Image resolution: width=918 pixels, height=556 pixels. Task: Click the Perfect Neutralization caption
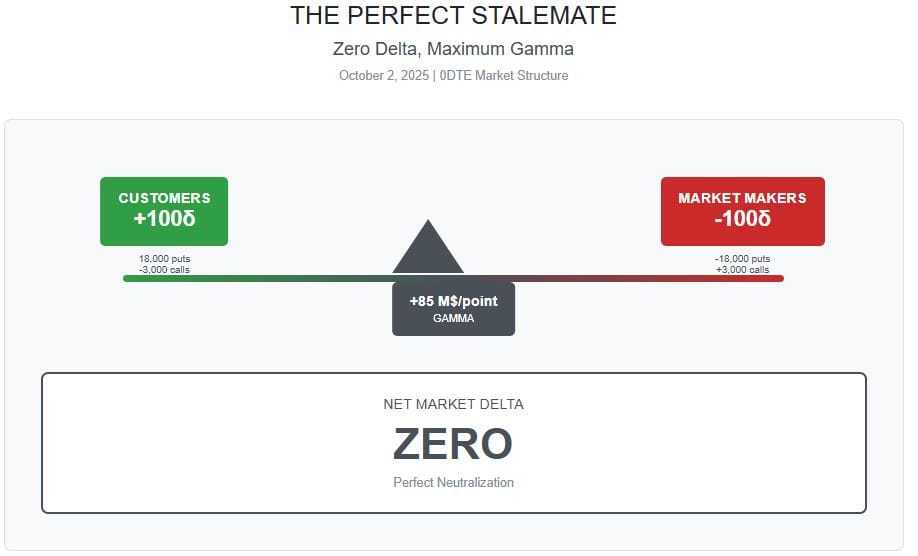click(x=453, y=482)
